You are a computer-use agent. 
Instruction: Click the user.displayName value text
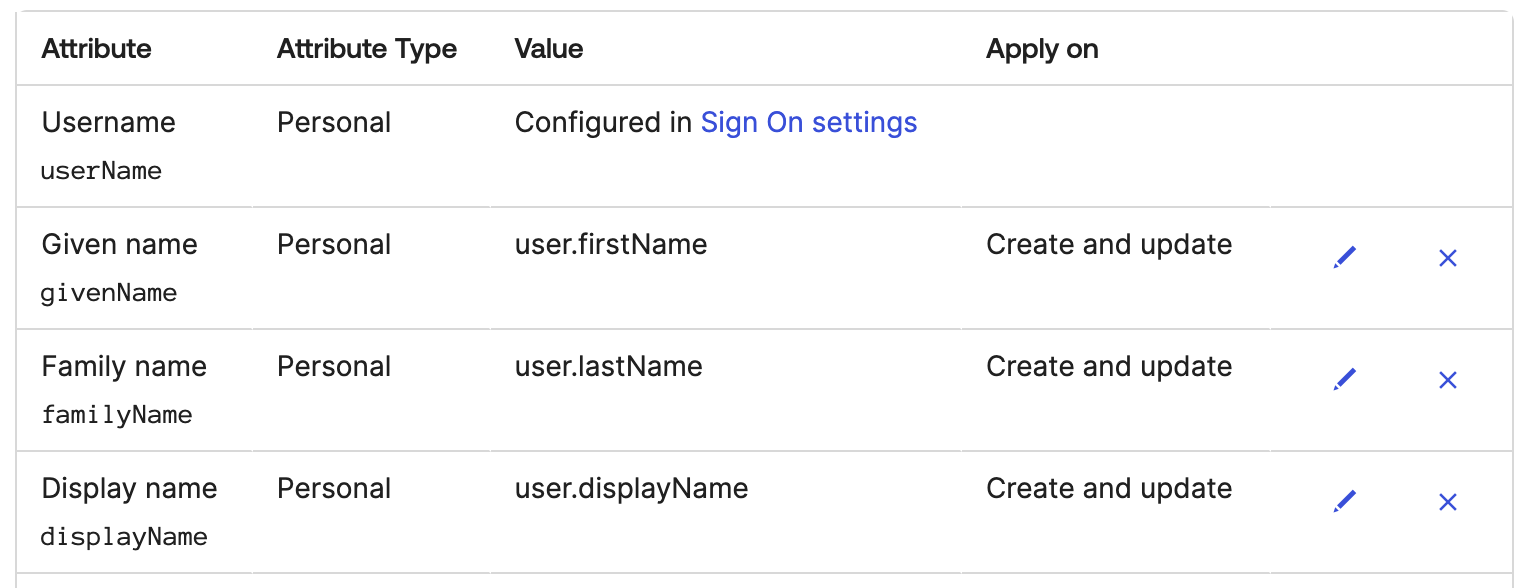tap(631, 488)
